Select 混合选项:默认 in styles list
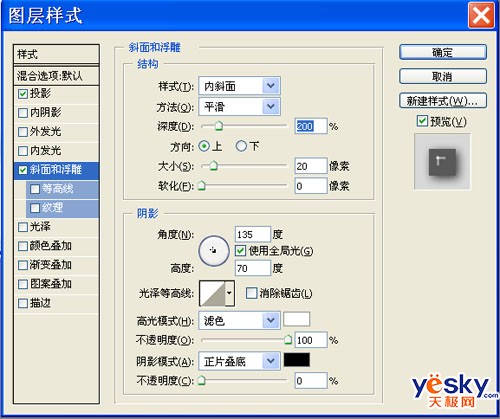500x419 pixels. [x=56, y=76]
